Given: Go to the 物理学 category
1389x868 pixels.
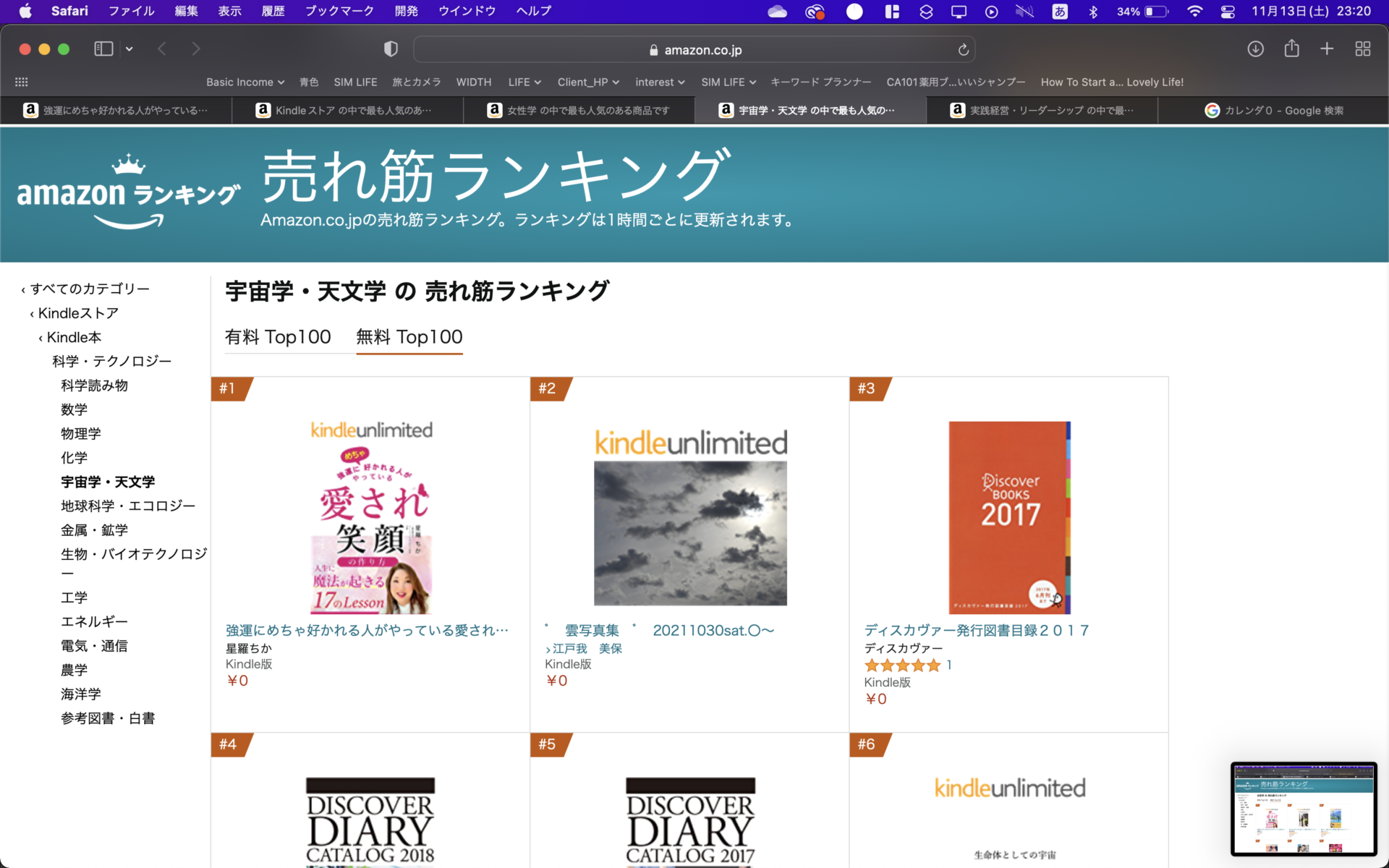Looking at the screenshot, I should point(81,434).
